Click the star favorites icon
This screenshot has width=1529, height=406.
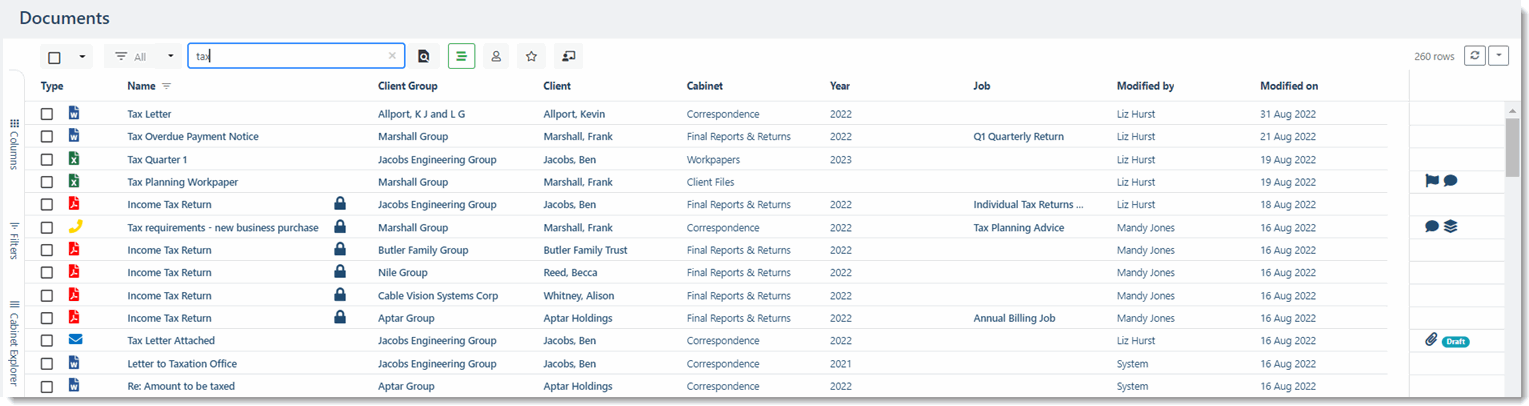click(x=531, y=57)
